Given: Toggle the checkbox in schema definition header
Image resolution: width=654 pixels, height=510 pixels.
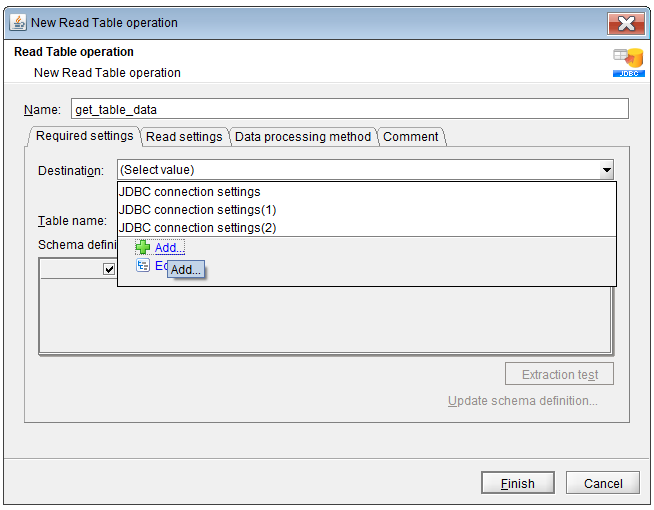Looking at the screenshot, I should pos(109,269).
